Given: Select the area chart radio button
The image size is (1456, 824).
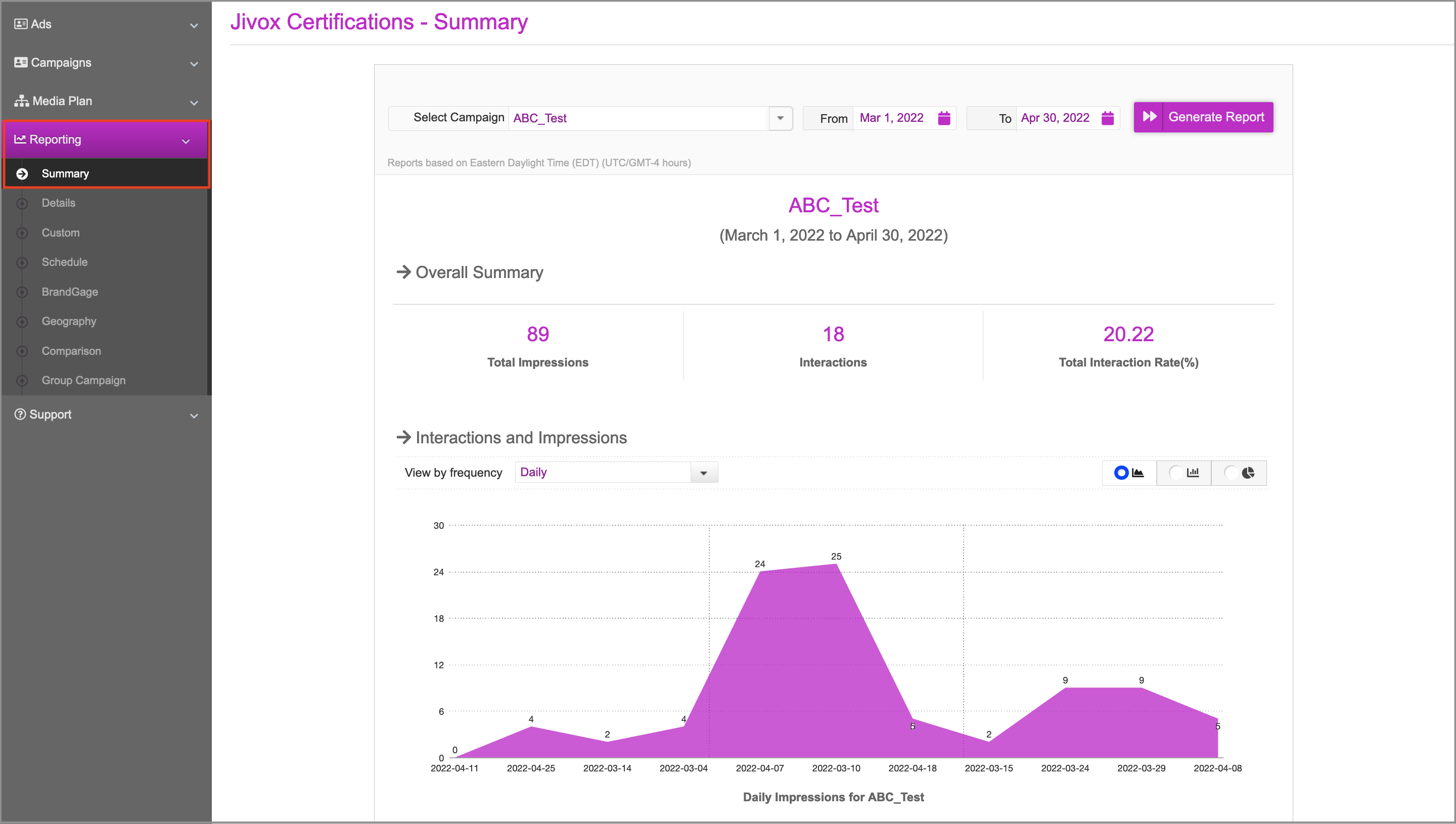Looking at the screenshot, I should [x=1121, y=473].
